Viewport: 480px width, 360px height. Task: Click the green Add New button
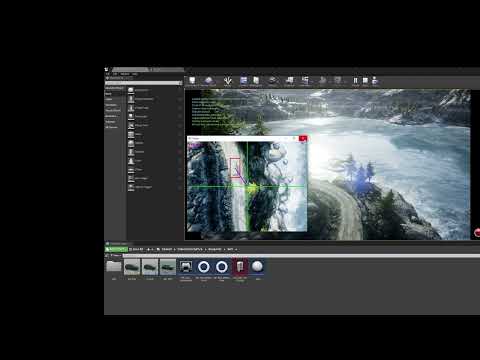click(116, 249)
